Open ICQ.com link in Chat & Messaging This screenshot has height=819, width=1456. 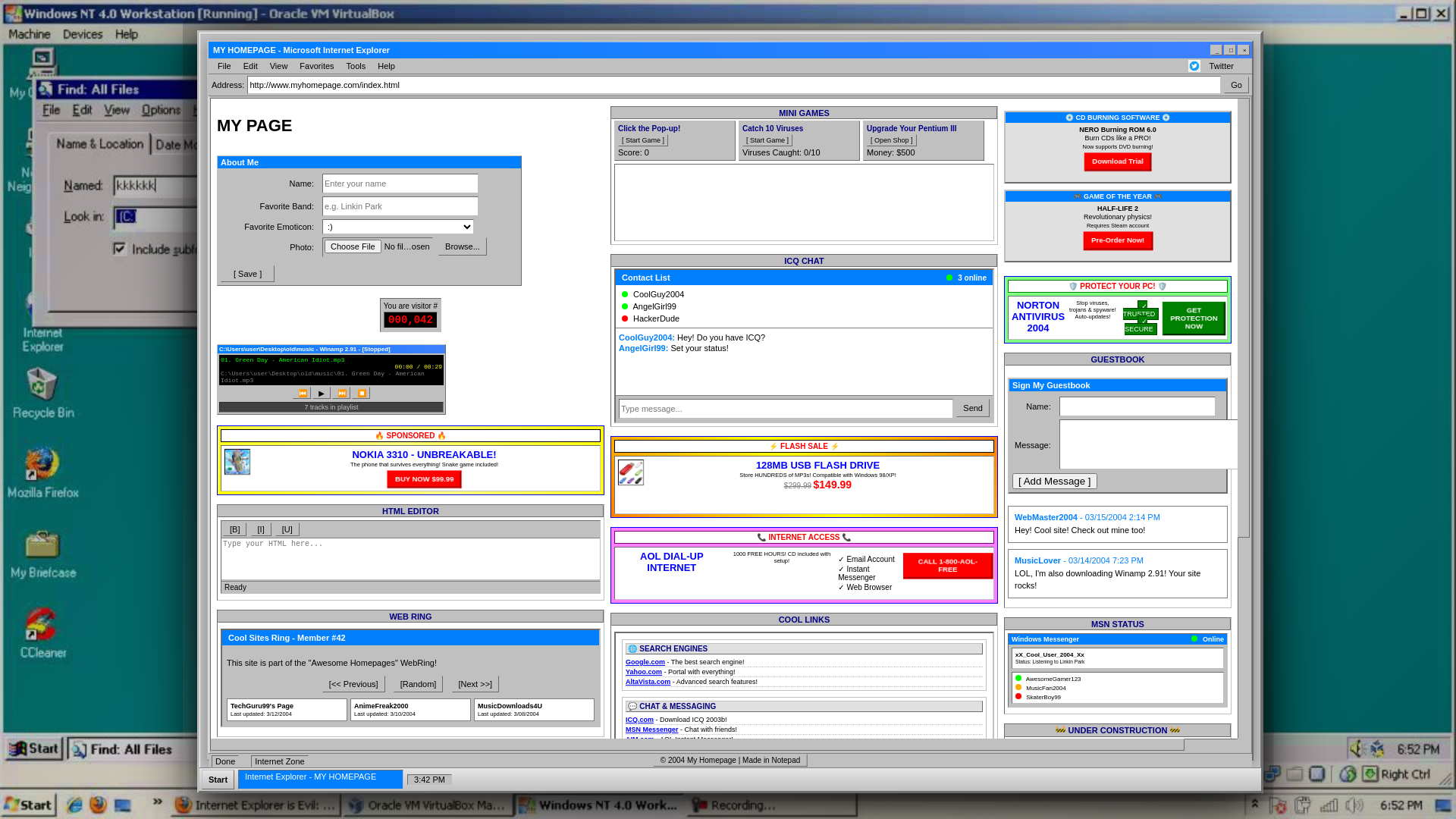639,720
